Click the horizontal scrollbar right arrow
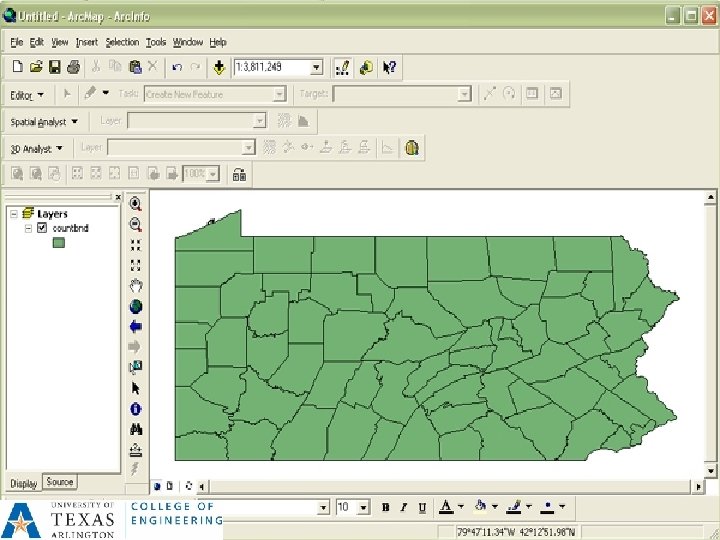 [698, 486]
